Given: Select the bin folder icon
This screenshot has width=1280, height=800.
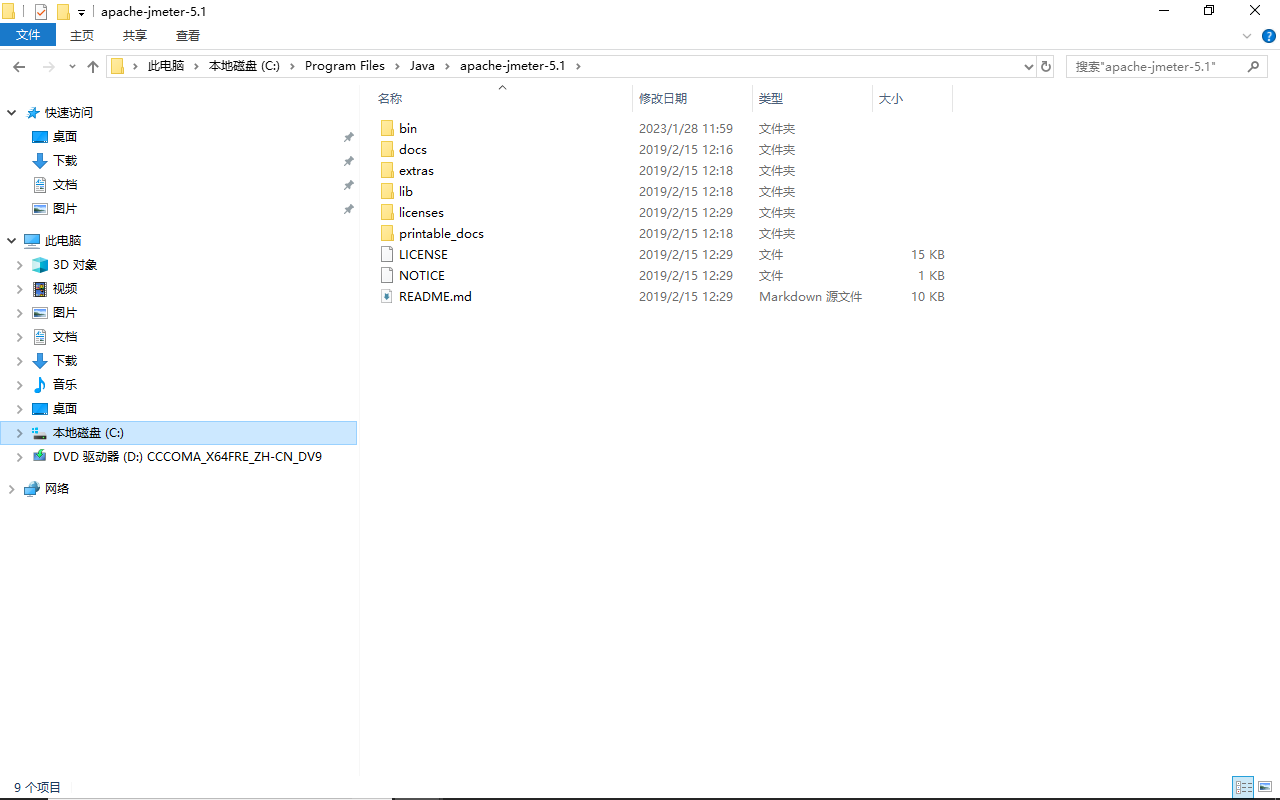Looking at the screenshot, I should (x=387, y=128).
